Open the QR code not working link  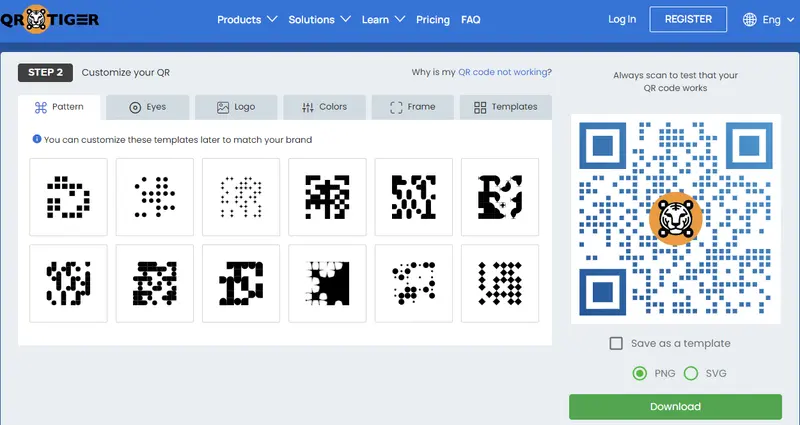pos(503,72)
